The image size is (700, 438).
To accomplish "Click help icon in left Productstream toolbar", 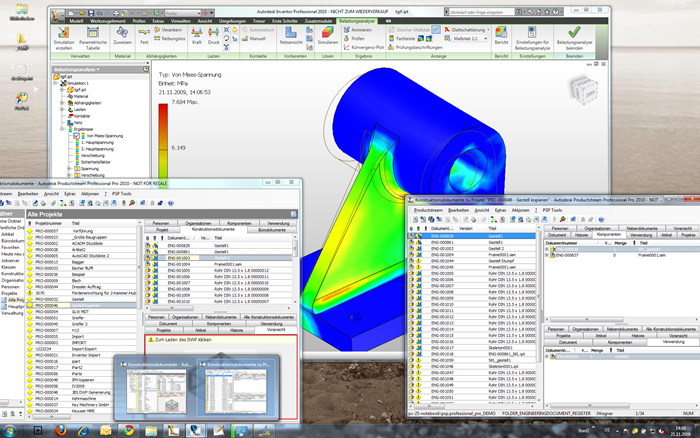I will (171, 203).
